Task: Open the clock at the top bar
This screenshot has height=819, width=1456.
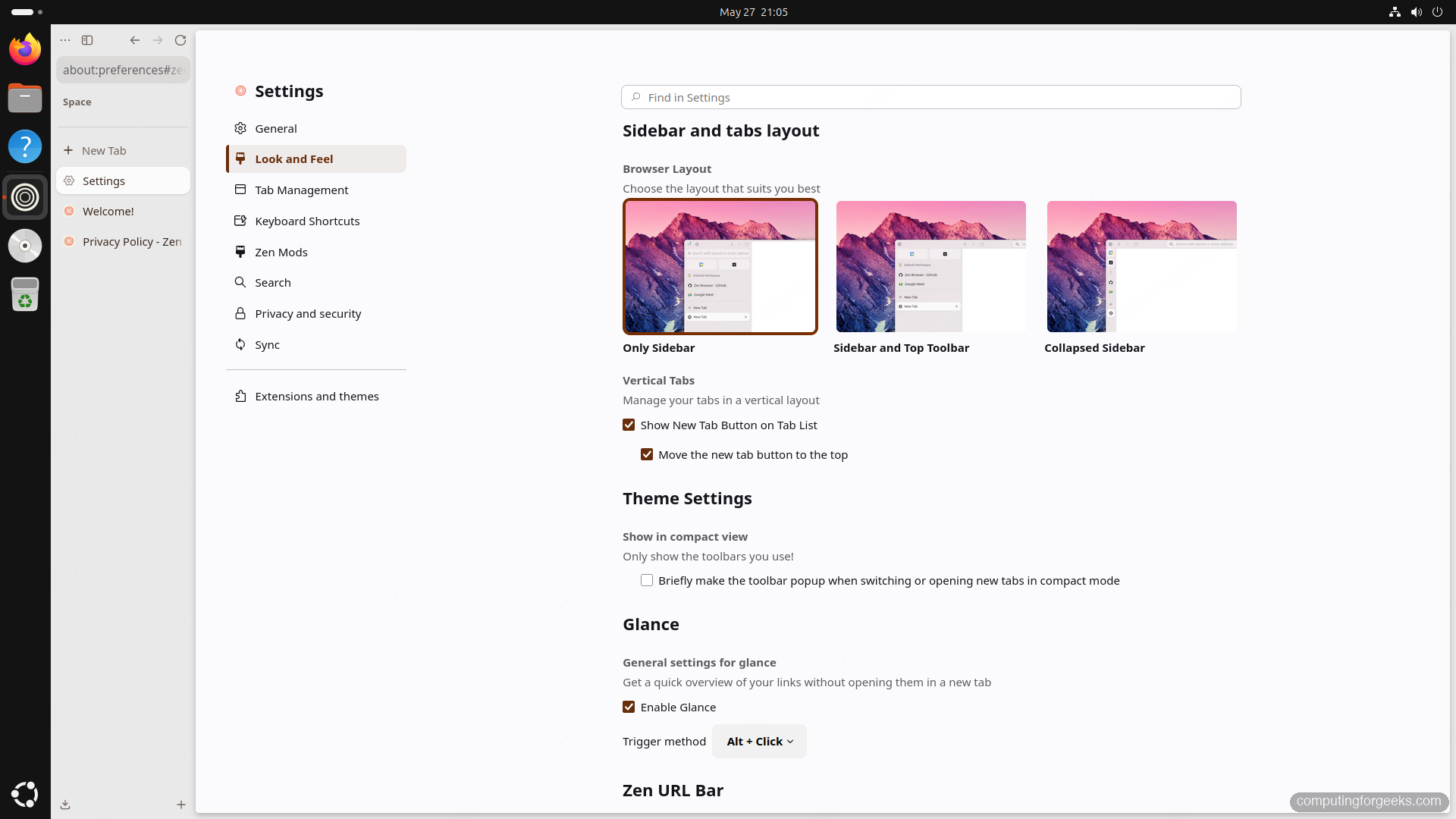Action: pos(754,12)
